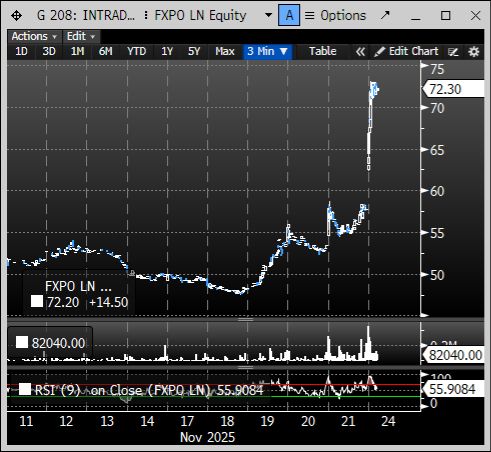This screenshot has height=452, width=491.
Task: Click the panel divider handle above RSI
Action: 246,367
